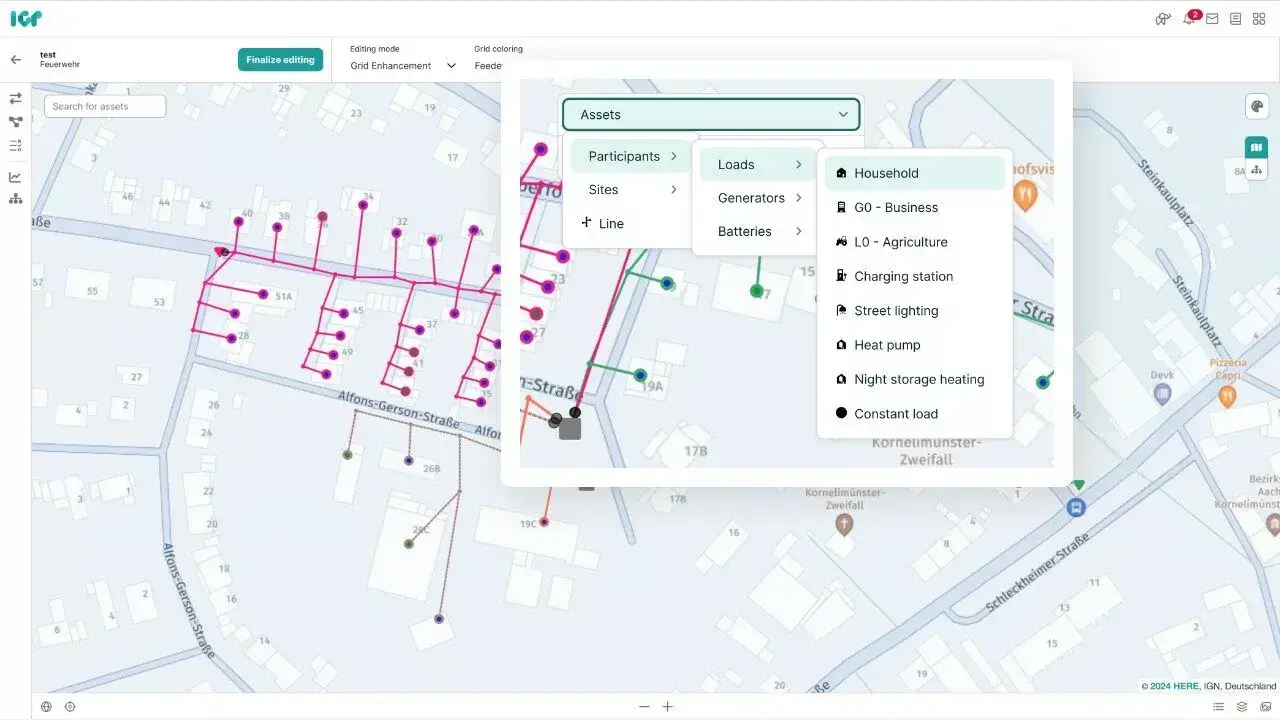Screen dimensions: 1280x720
Task: Click the back arrow icon
Action: [x=15, y=60]
